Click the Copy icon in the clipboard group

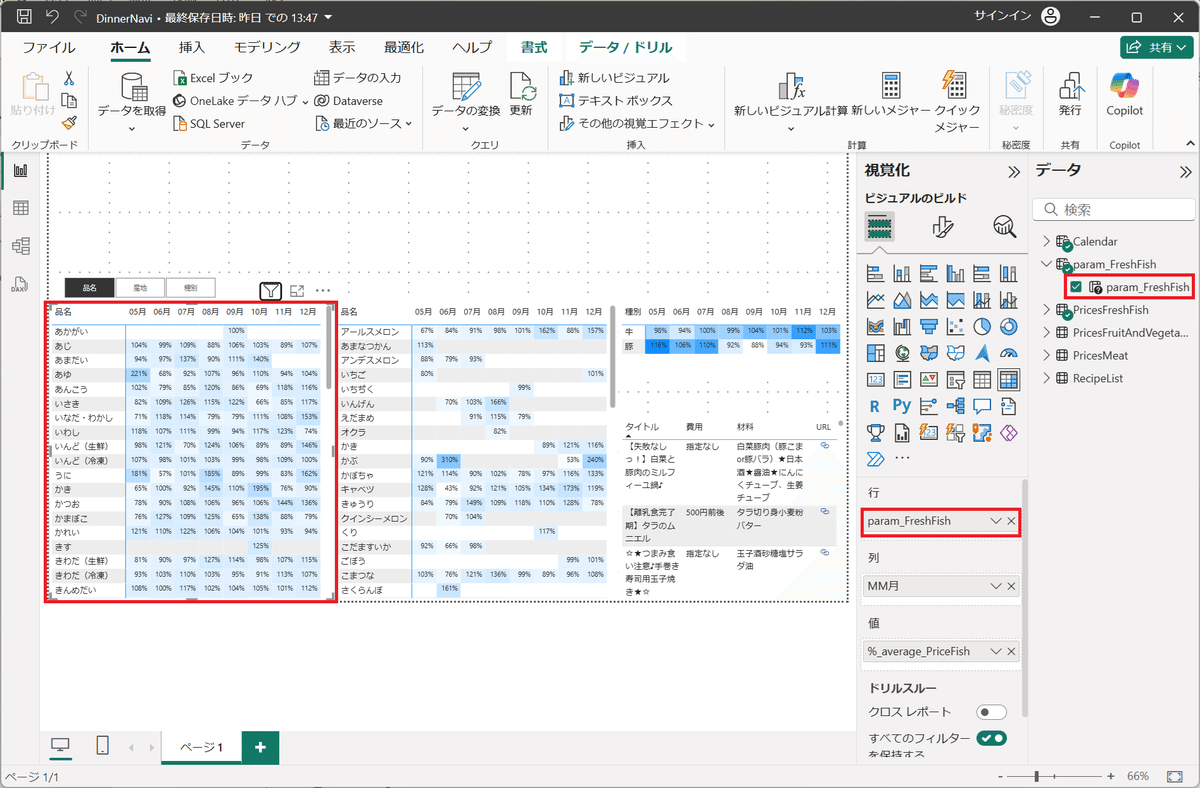[69, 100]
